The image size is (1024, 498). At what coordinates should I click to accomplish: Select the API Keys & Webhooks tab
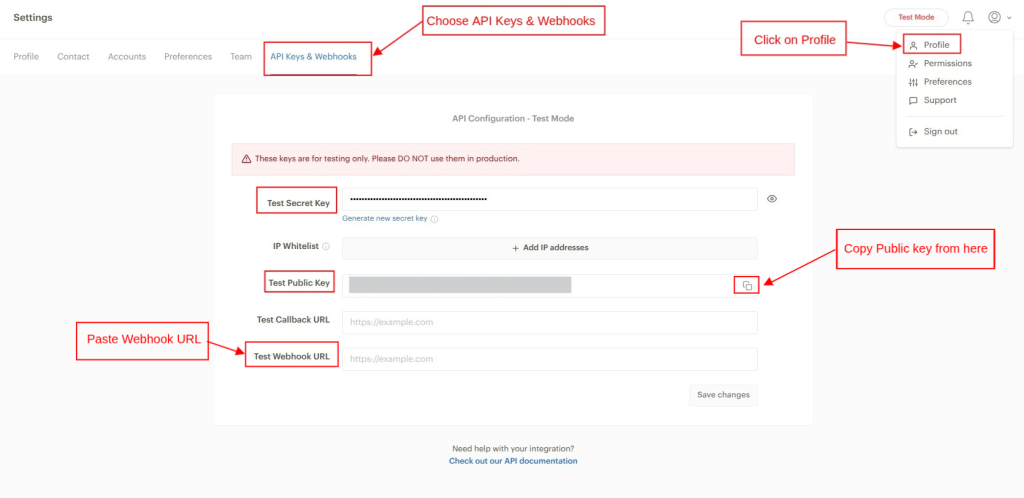point(313,57)
